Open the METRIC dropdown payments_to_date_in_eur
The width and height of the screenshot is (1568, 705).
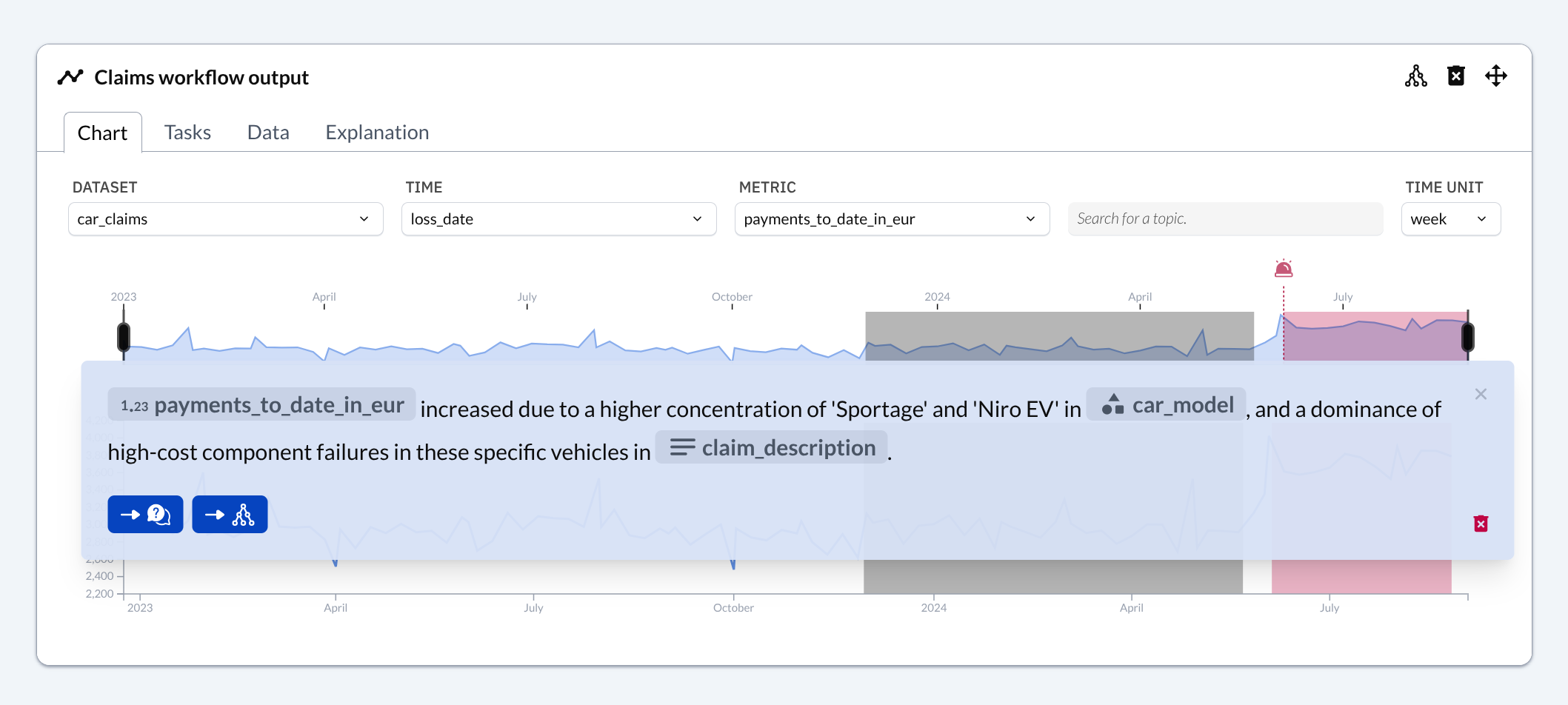(x=892, y=219)
